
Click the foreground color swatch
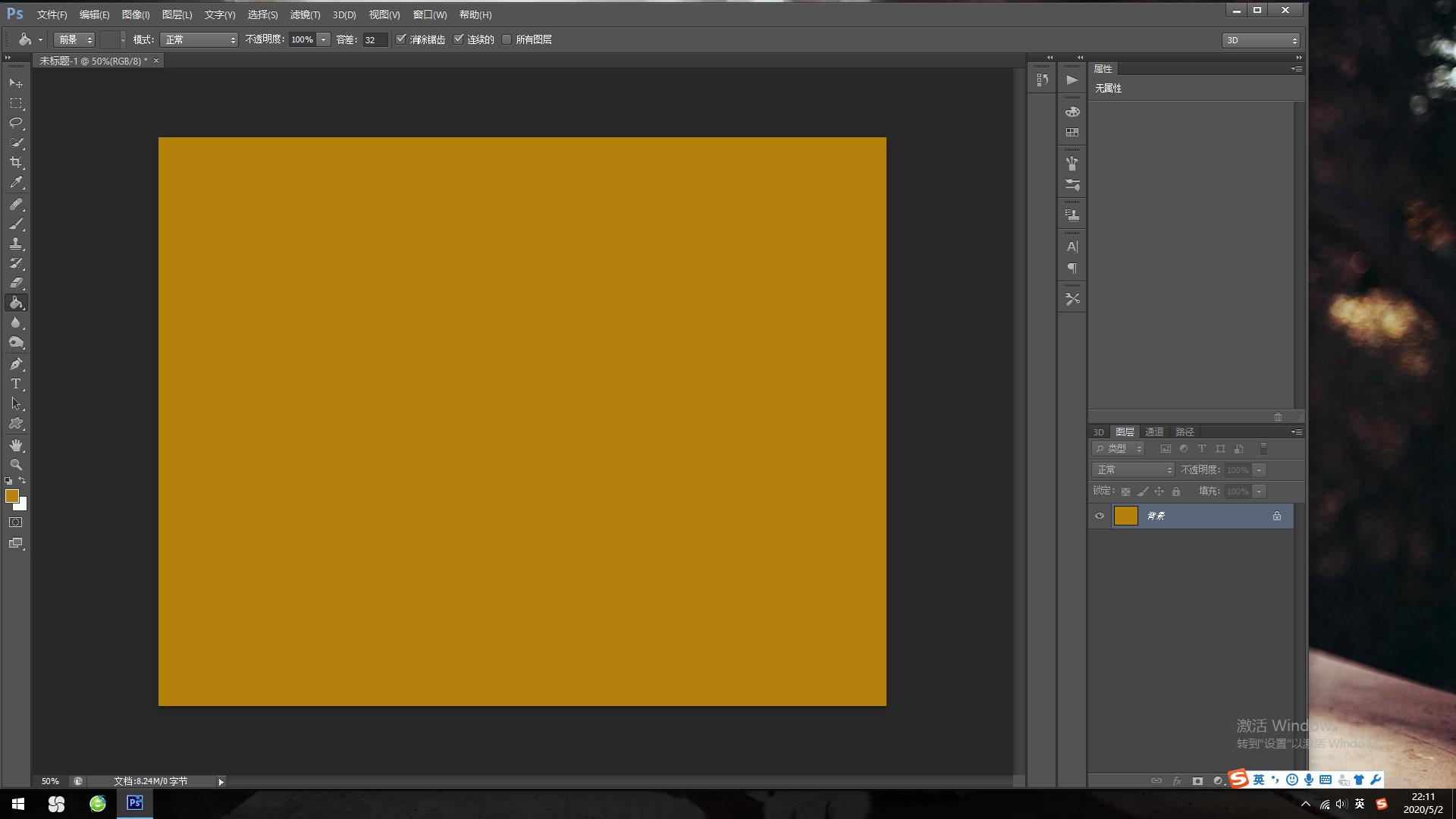pyautogui.click(x=11, y=496)
